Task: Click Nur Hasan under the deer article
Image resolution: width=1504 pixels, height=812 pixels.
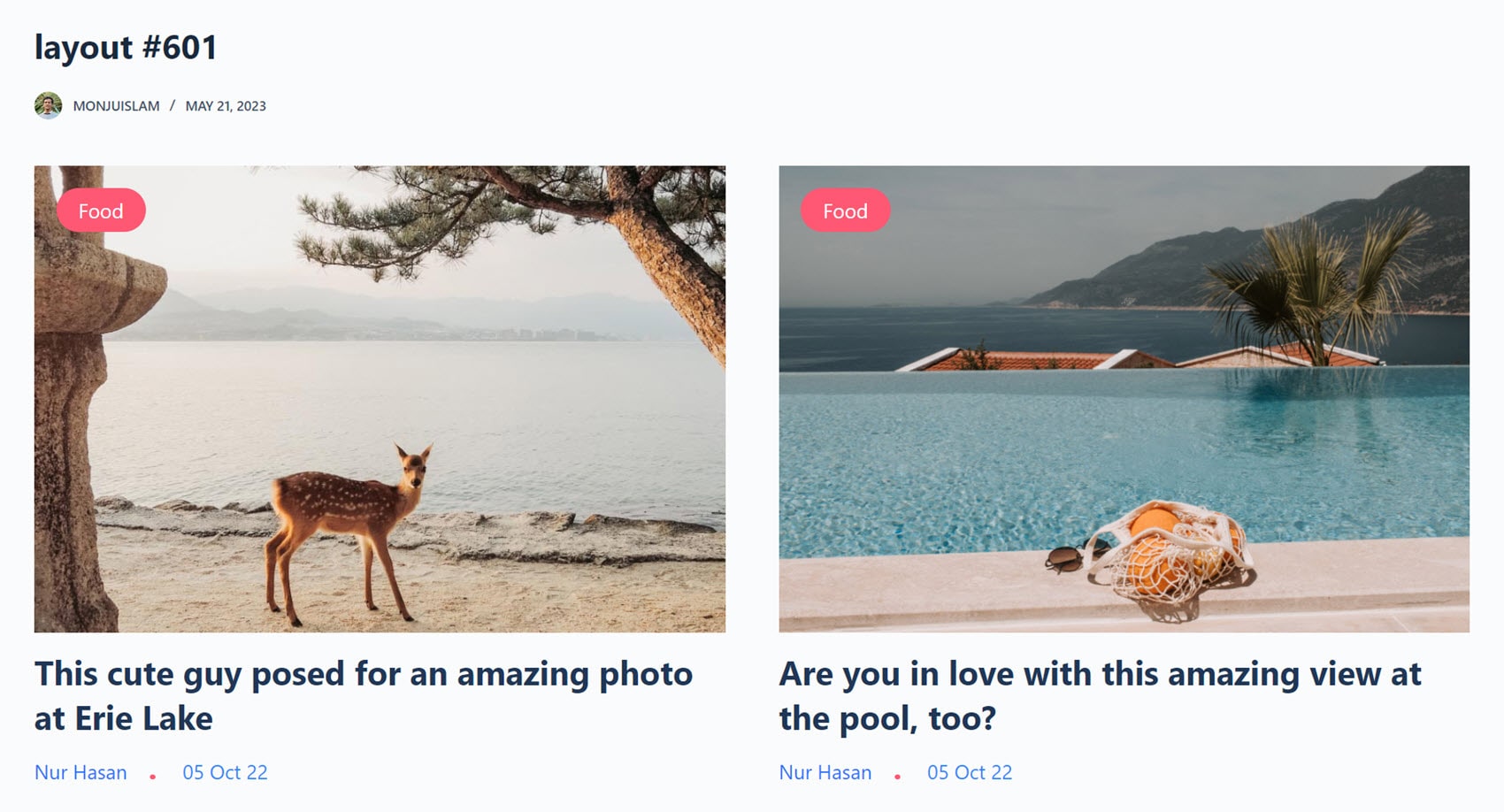Action: [81, 772]
